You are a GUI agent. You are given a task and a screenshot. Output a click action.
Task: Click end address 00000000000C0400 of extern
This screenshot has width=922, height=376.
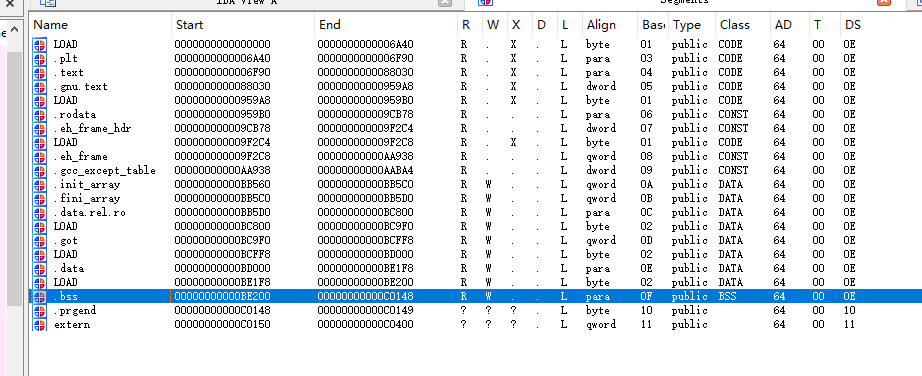[x=365, y=324]
